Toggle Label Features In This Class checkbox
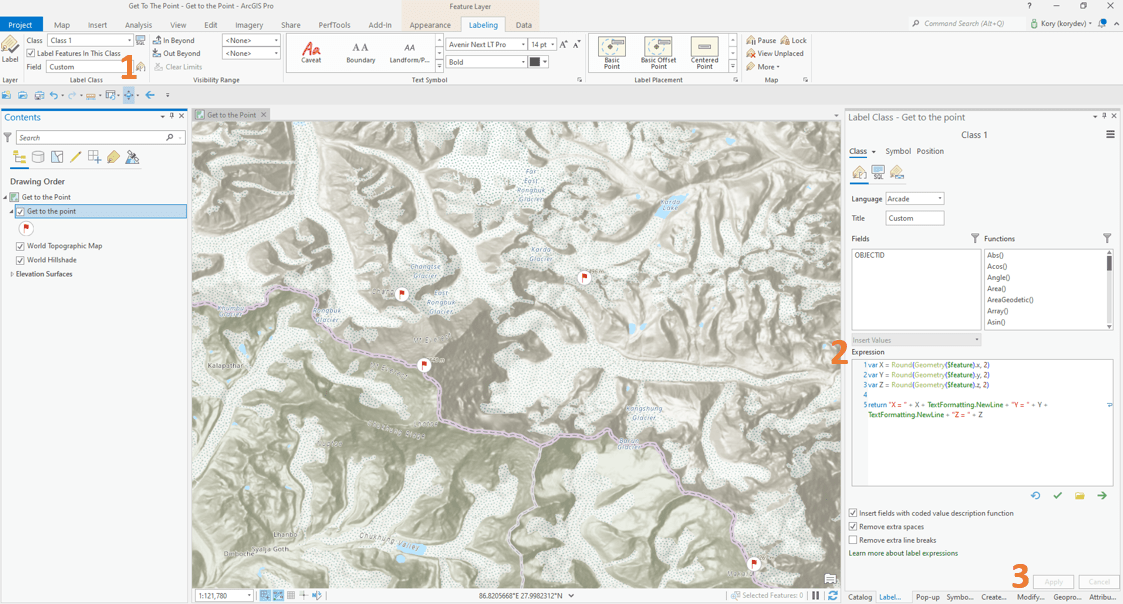Viewport: 1123px width, 604px height. (31, 53)
